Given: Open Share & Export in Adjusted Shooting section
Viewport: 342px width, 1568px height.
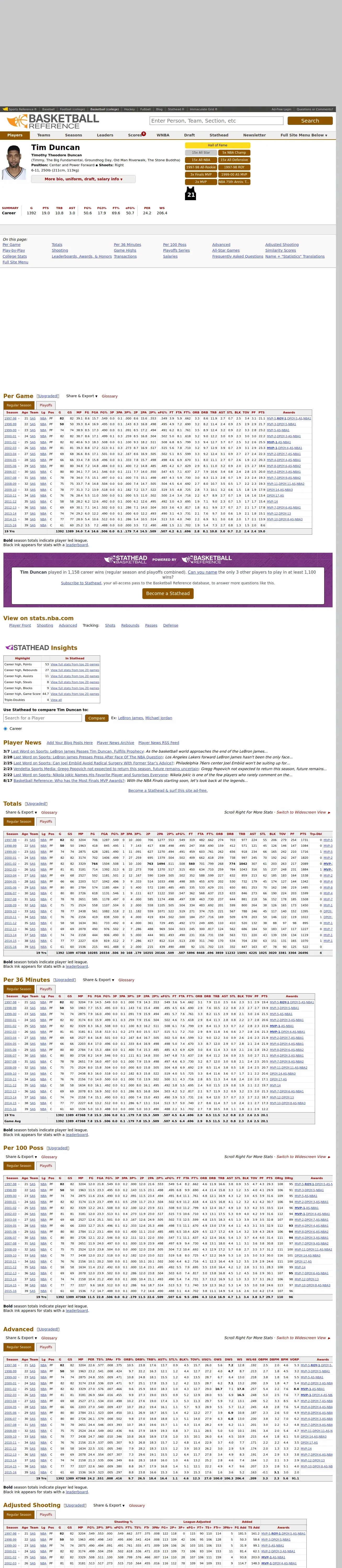Looking at the screenshot, I should [x=109, y=1505].
